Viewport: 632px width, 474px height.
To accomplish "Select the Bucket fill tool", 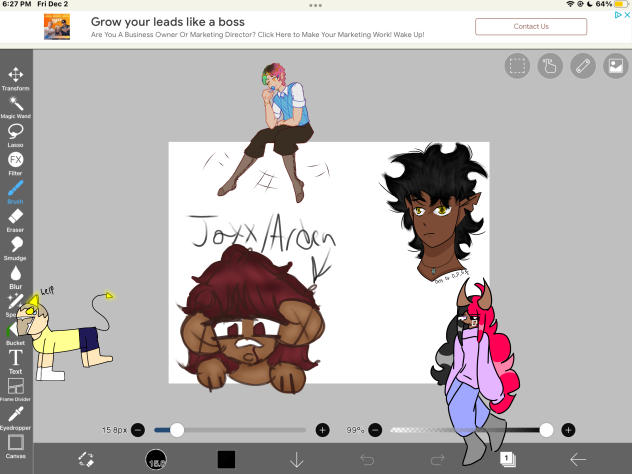I will point(15,334).
